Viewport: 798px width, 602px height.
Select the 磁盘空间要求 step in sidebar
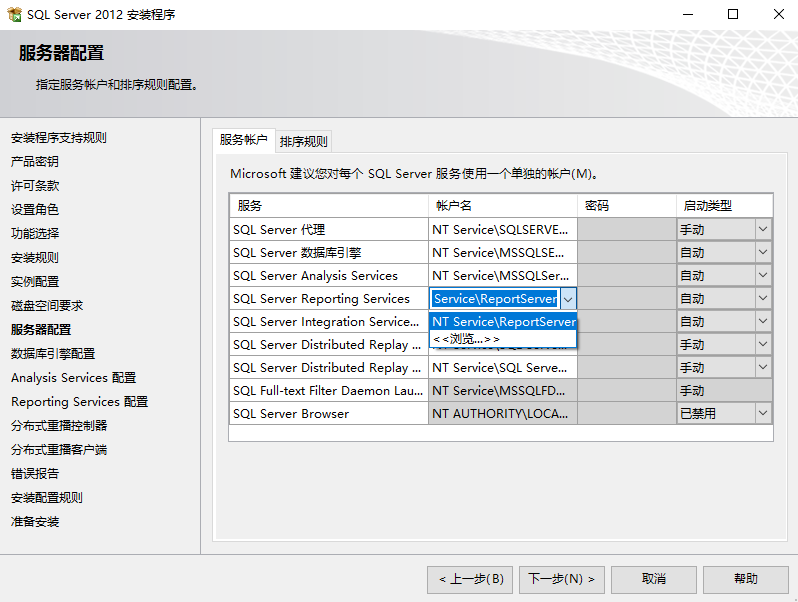[47, 306]
